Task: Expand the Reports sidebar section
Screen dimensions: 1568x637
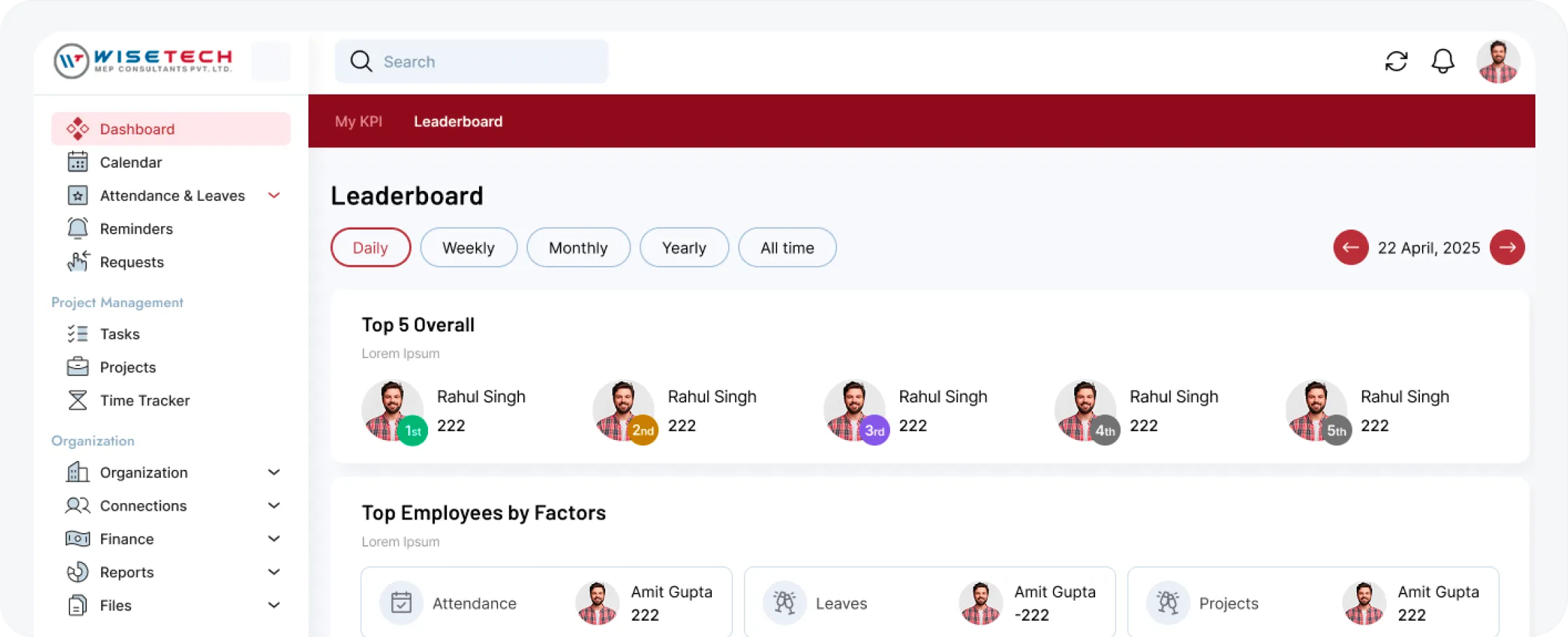Action: click(274, 572)
